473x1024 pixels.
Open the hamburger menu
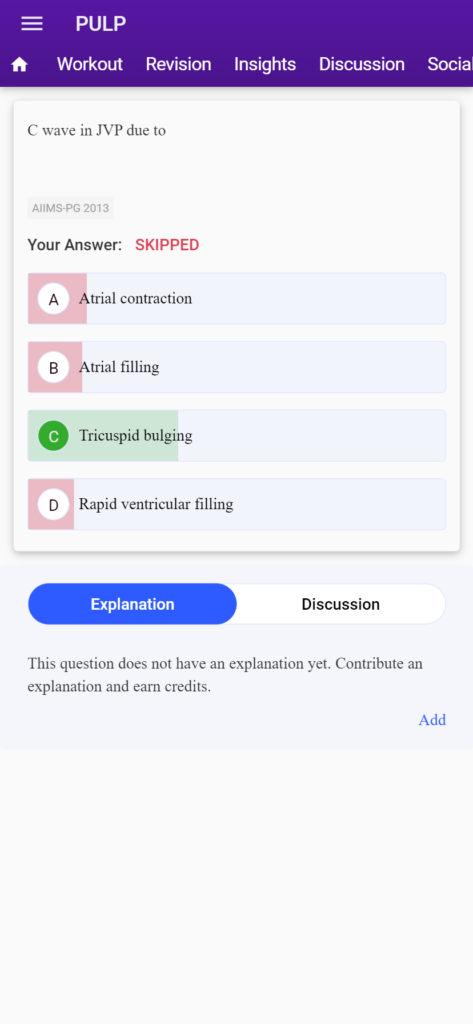[x=32, y=24]
